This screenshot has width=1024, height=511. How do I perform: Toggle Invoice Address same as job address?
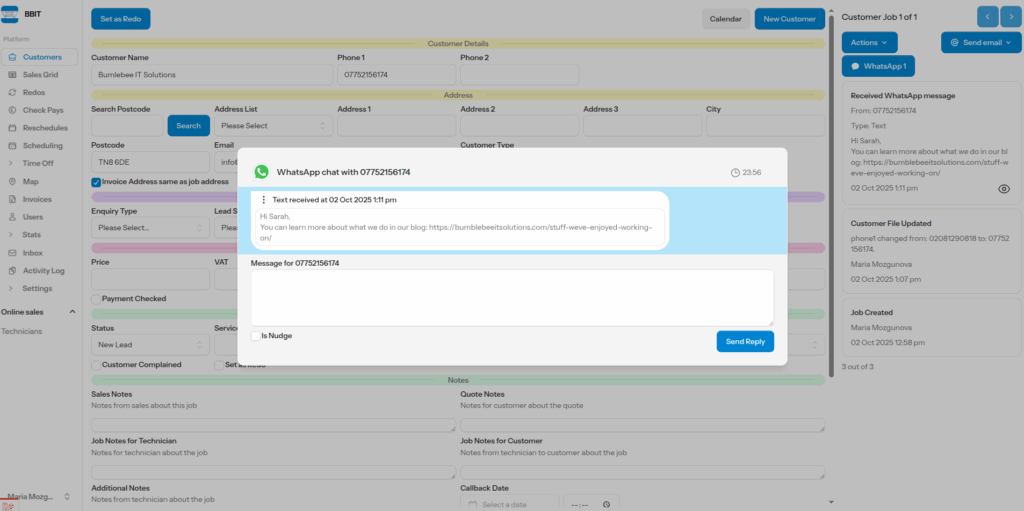click(96, 182)
